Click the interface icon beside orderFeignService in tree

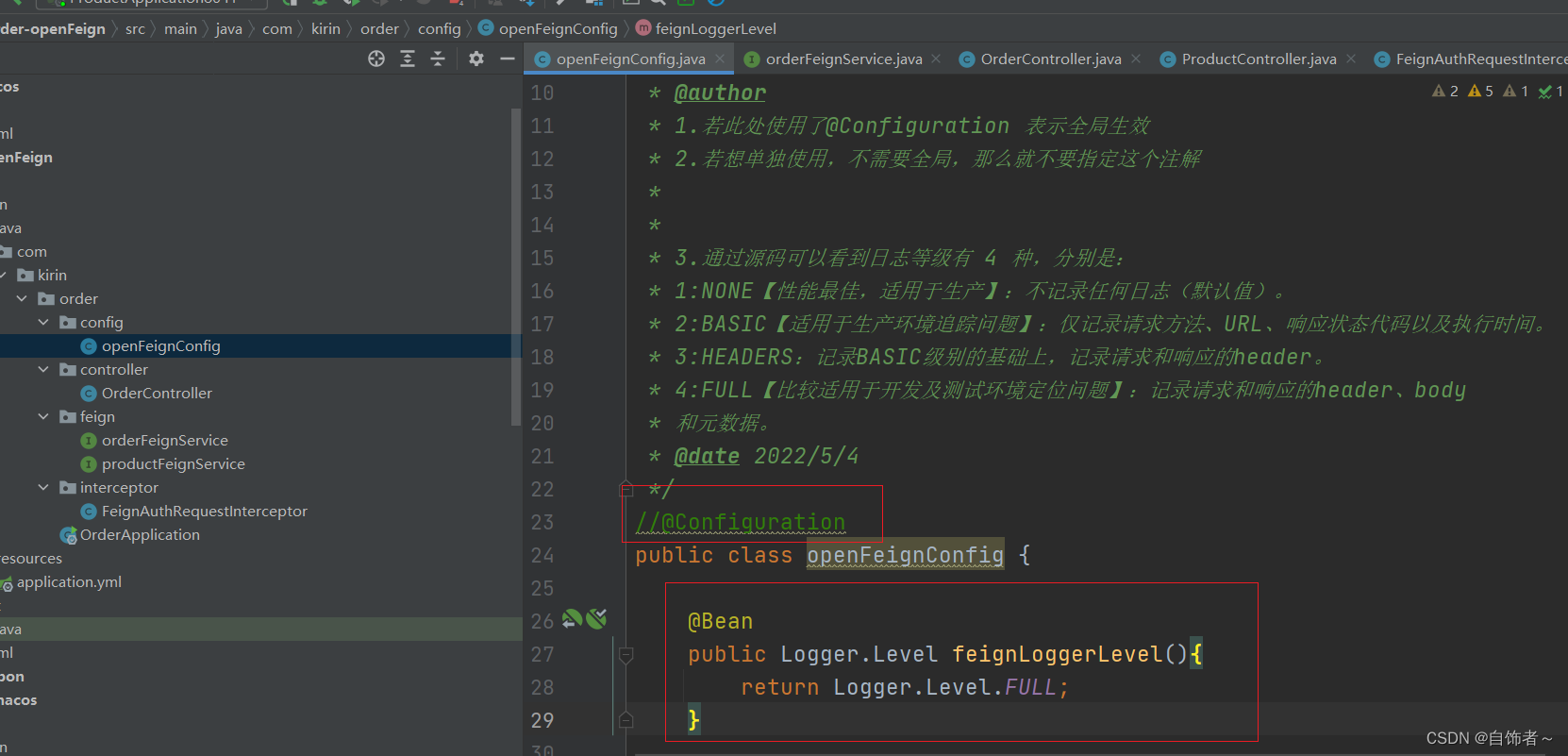[89, 441]
